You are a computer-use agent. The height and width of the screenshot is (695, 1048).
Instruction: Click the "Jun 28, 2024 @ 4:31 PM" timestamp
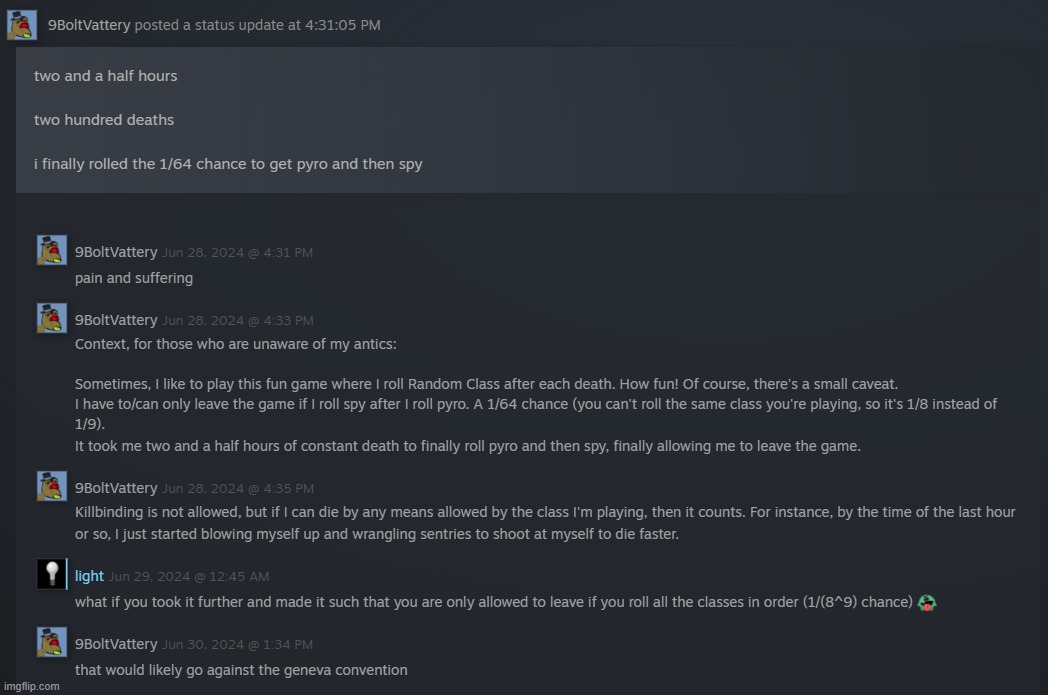point(237,253)
